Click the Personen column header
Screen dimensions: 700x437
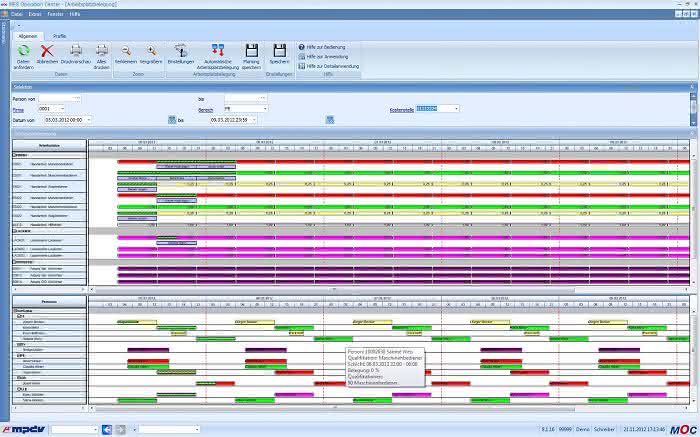(49, 302)
